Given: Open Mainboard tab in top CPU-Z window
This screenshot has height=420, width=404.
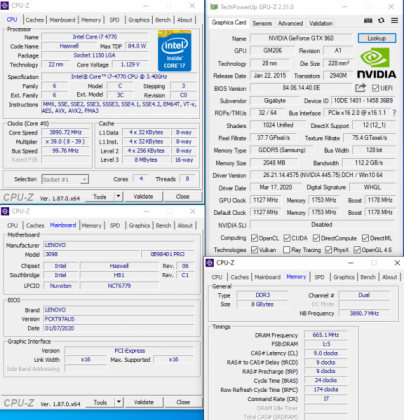Looking at the screenshot, I should click(x=62, y=20).
